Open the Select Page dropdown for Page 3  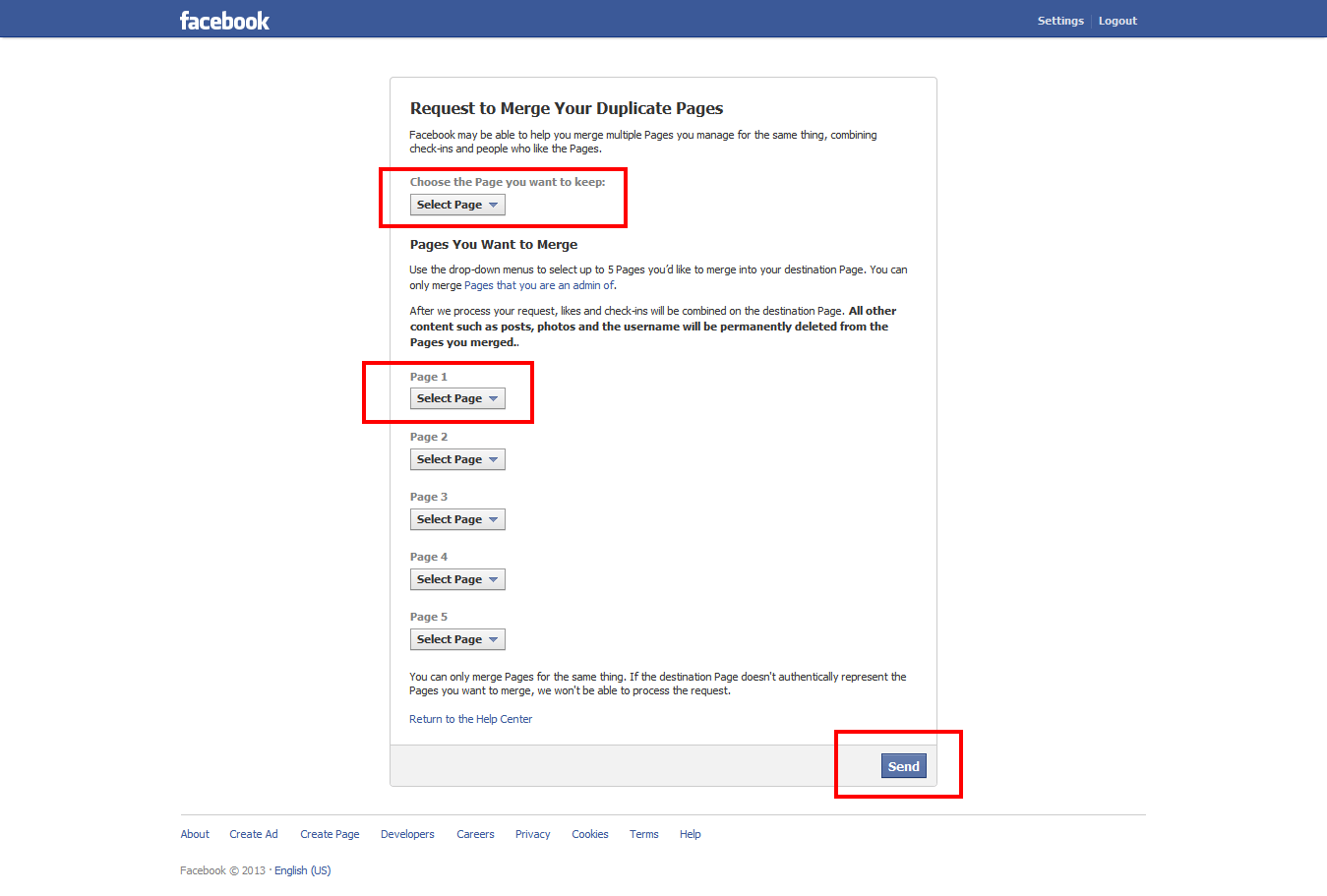[x=457, y=518]
